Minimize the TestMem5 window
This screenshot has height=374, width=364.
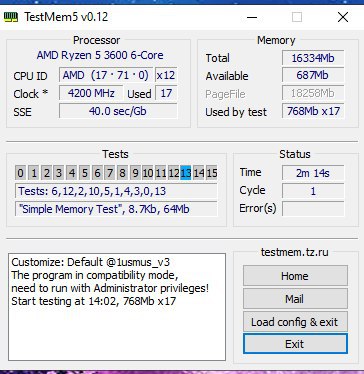tap(252, 17)
